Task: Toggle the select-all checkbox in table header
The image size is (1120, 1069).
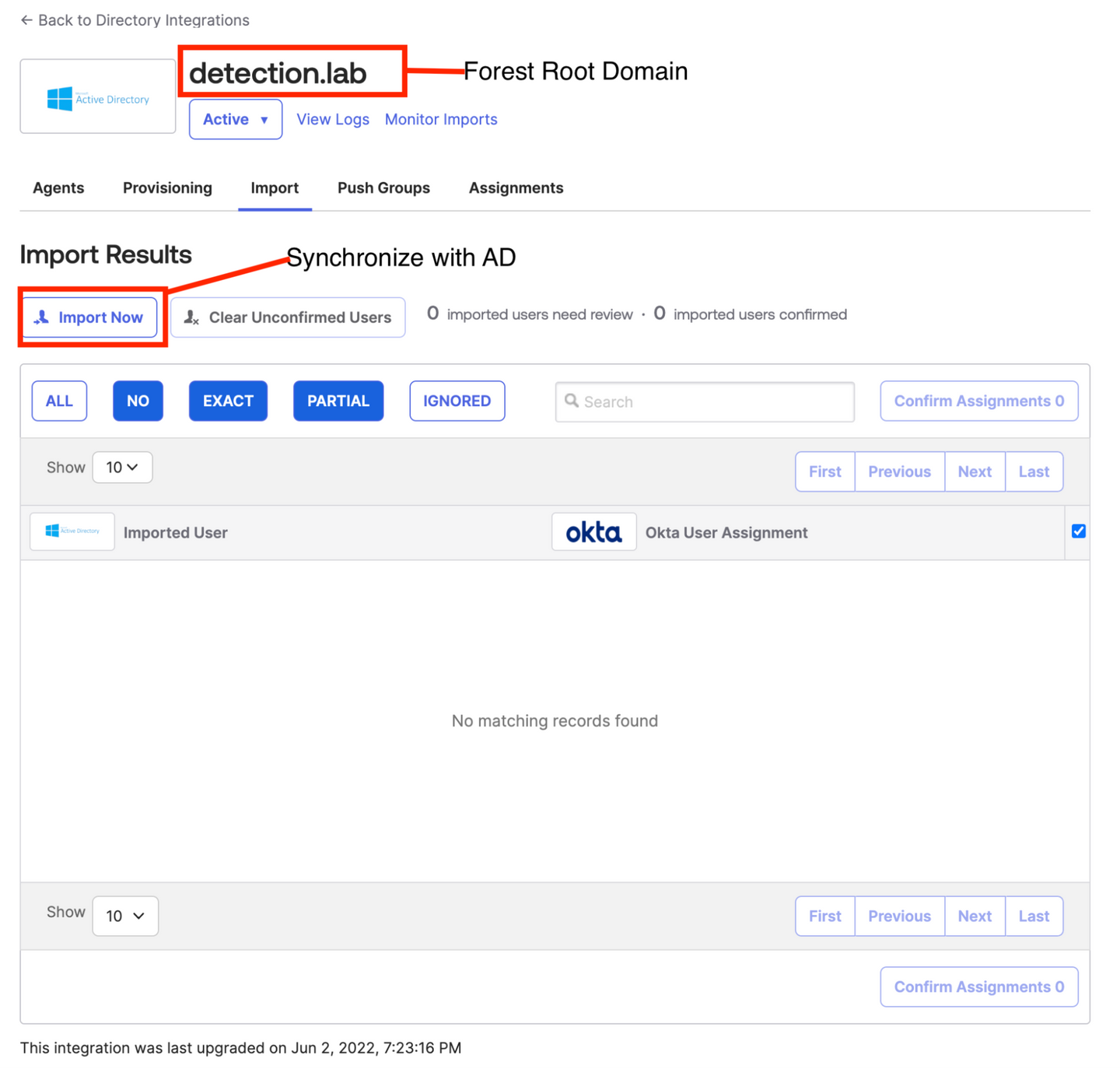Action: coord(1079,531)
